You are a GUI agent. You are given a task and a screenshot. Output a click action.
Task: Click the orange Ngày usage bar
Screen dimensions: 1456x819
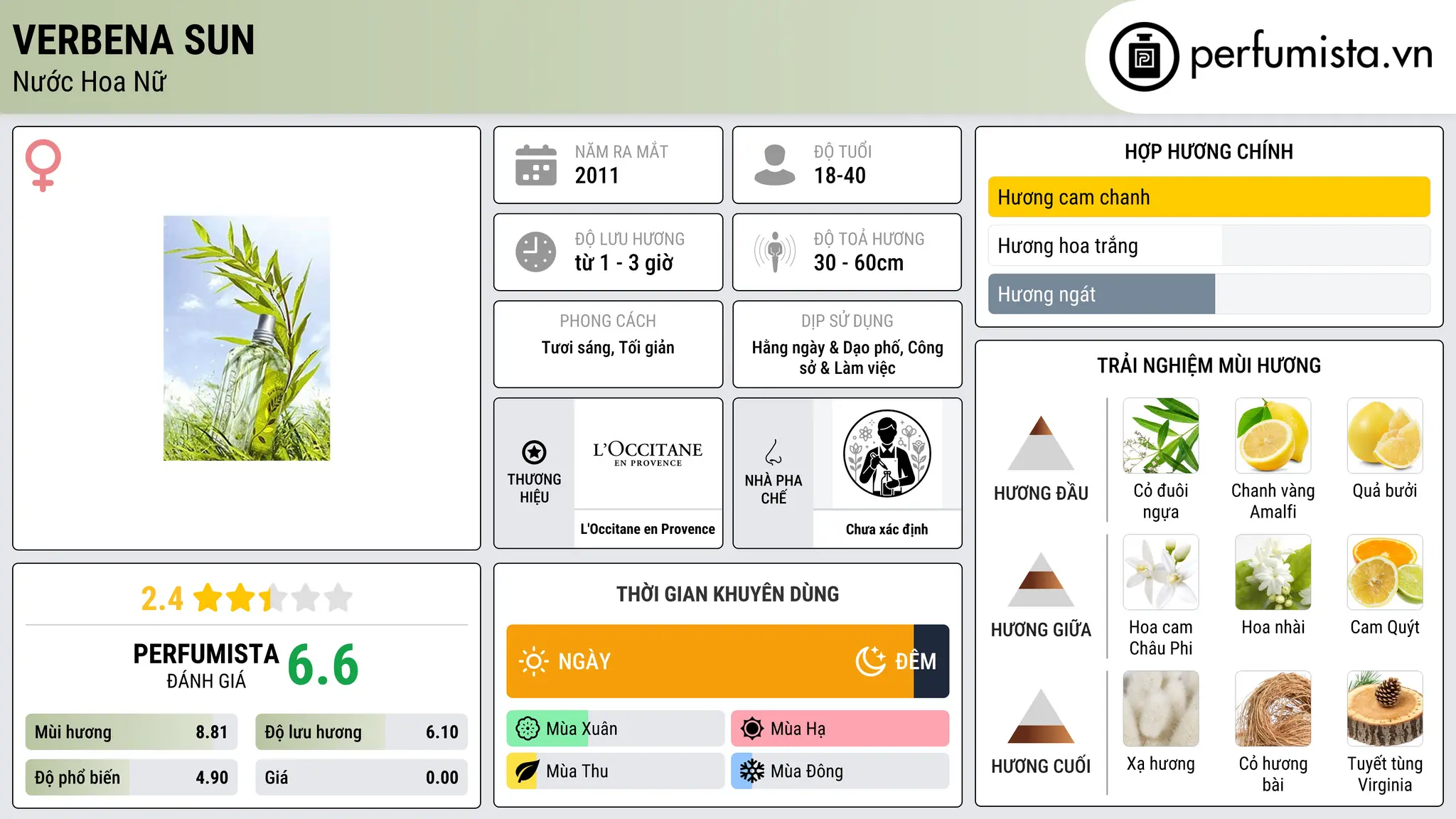[710, 661]
